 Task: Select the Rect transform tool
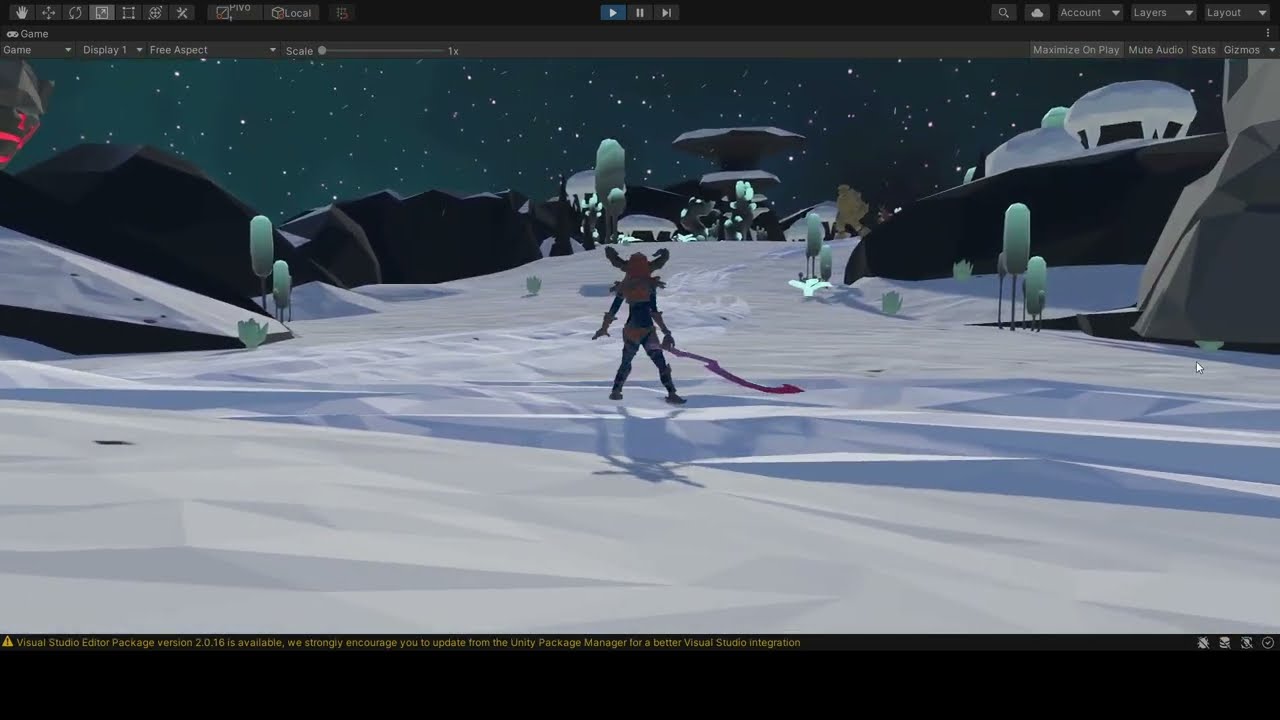[x=128, y=13]
